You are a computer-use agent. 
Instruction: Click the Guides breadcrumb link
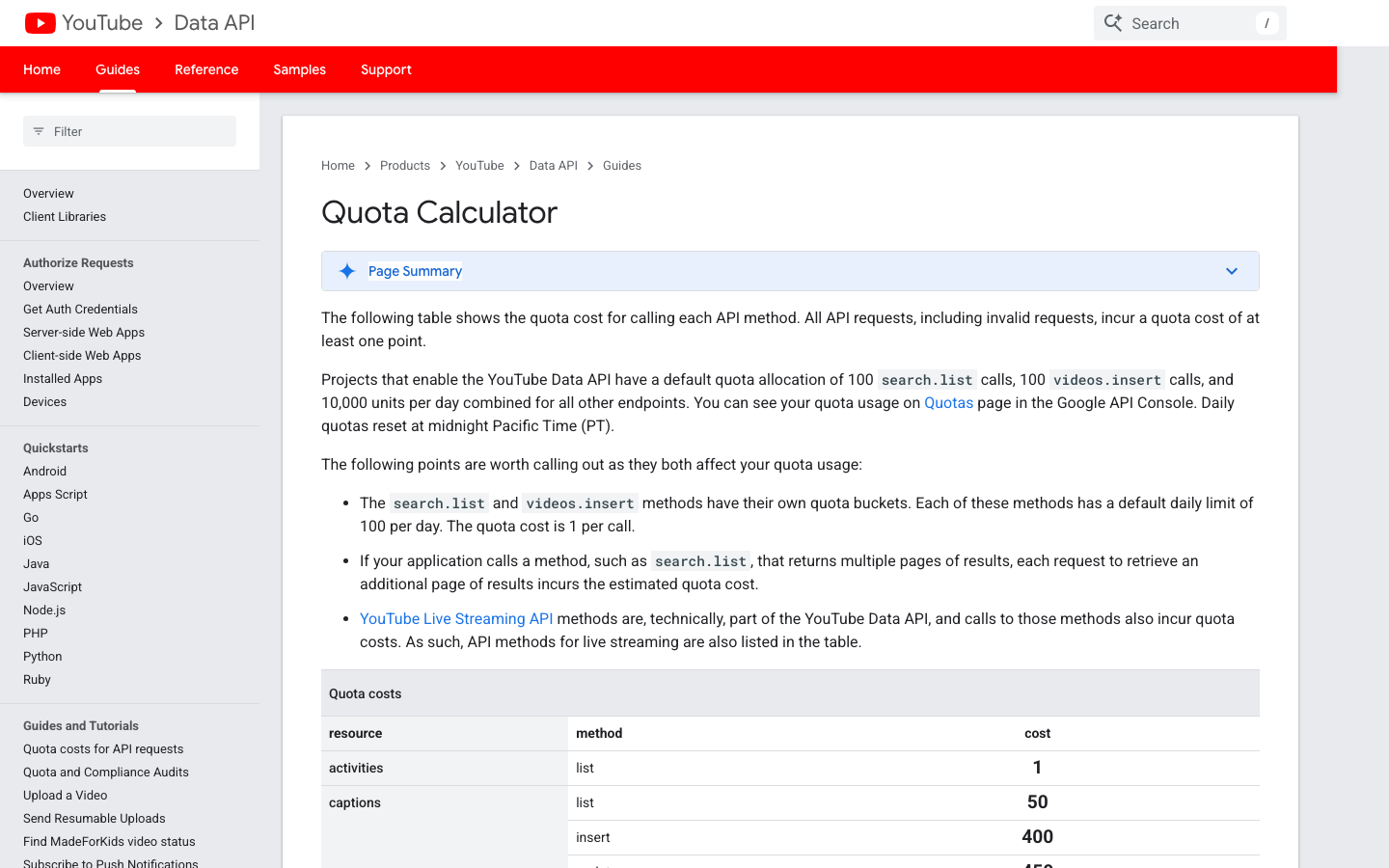pos(622,166)
